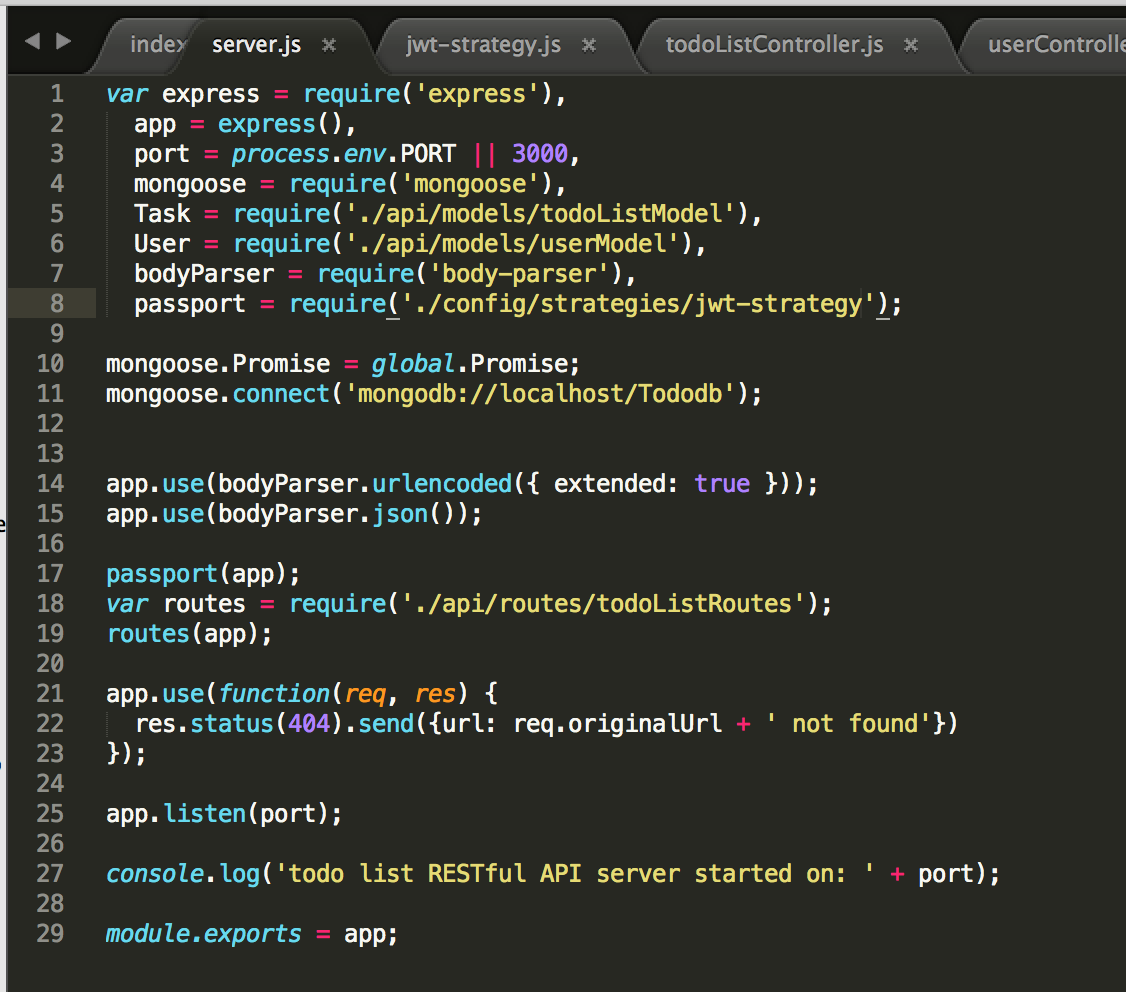
Task: Click line number 29 in the gutter
Action: (x=50, y=933)
